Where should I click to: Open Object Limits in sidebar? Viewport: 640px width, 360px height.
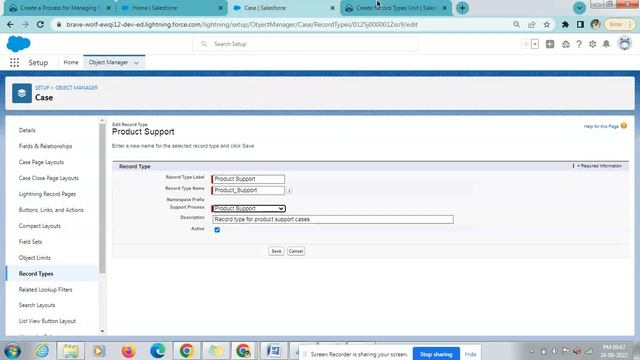(x=35, y=258)
